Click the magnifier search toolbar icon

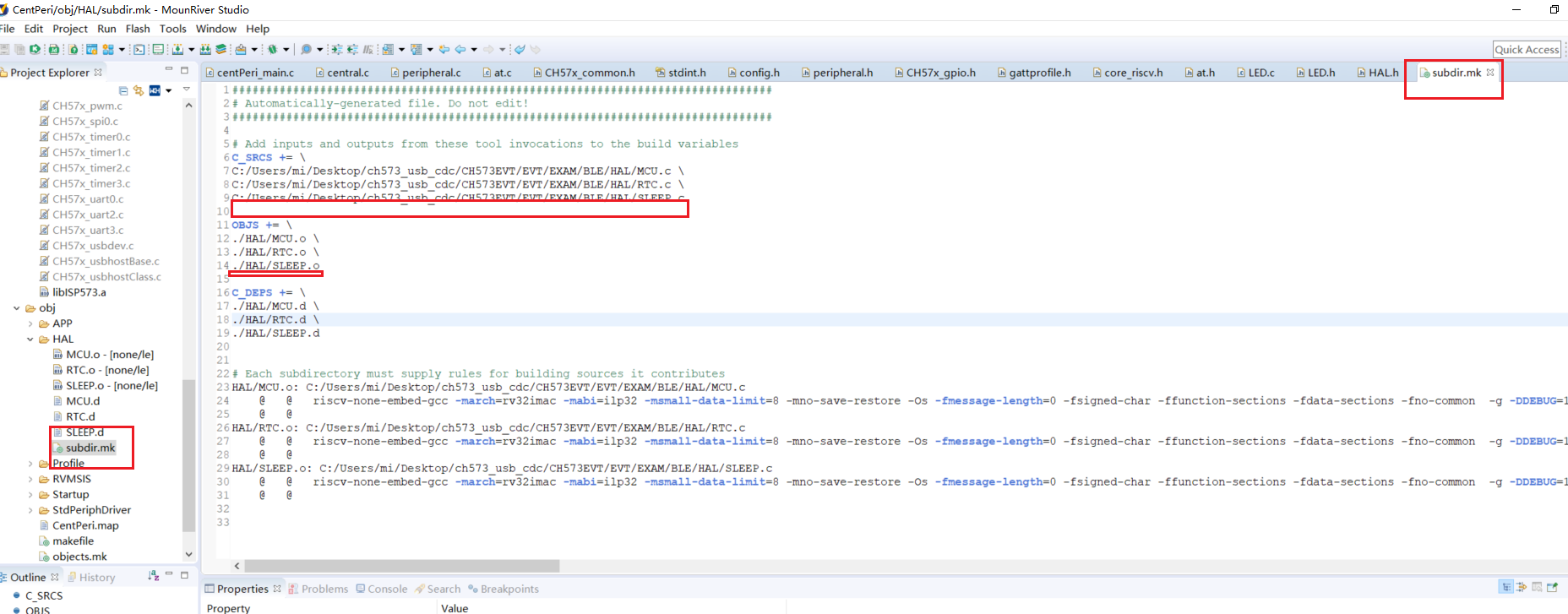tap(306, 50)
